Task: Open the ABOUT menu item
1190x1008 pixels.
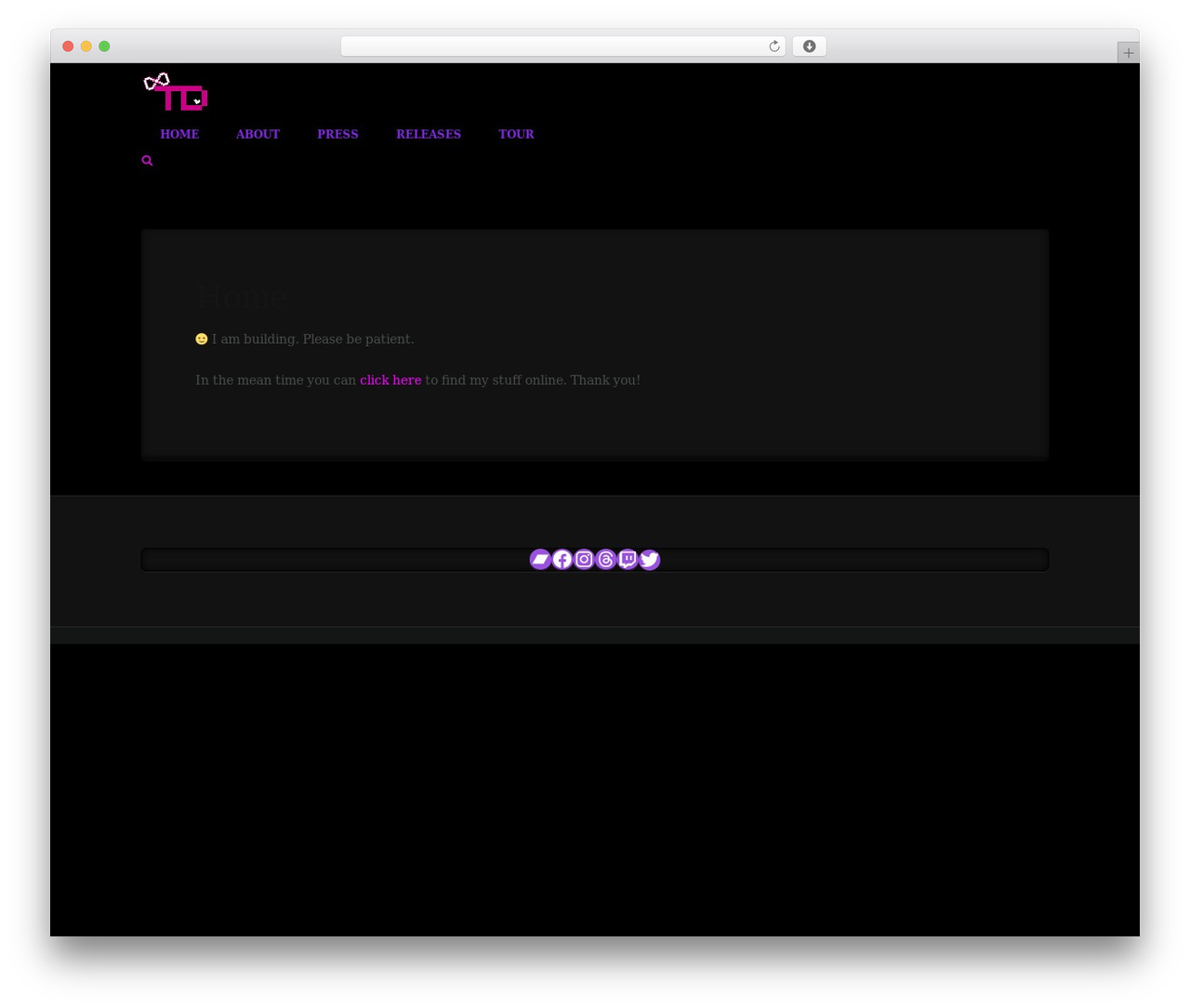Action: pos(258,134)
